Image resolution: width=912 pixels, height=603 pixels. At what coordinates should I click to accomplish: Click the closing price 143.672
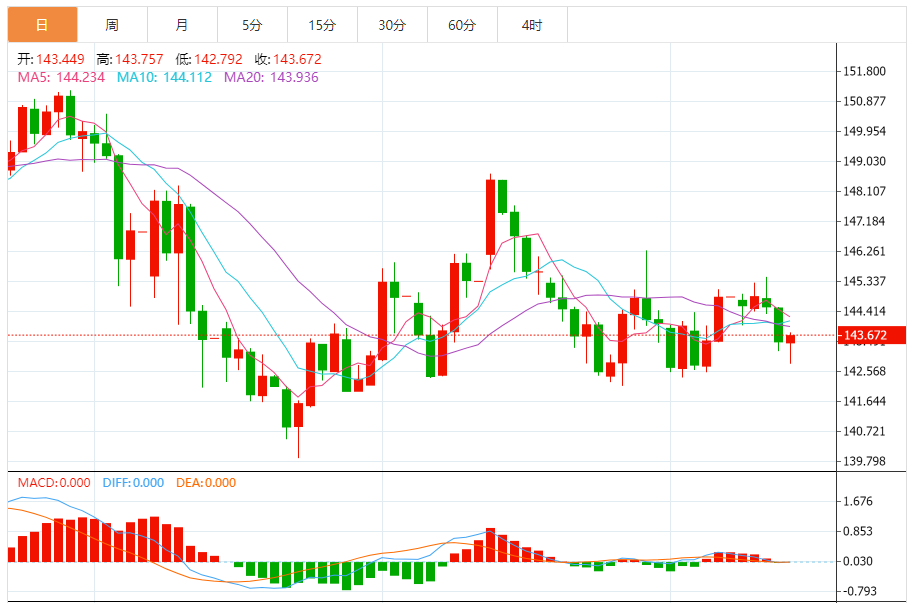pyautogui.click(x=297, y=59)
